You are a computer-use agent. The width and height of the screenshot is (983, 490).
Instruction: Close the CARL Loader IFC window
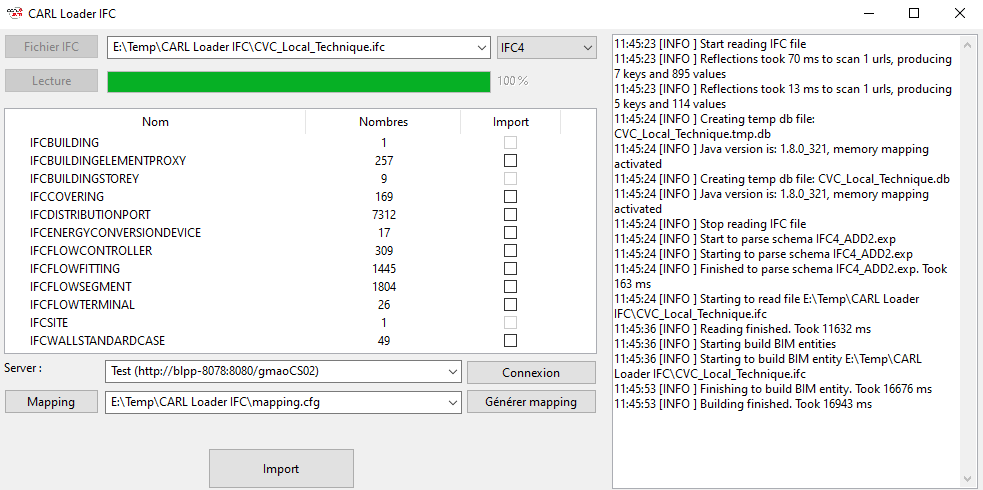960,13
